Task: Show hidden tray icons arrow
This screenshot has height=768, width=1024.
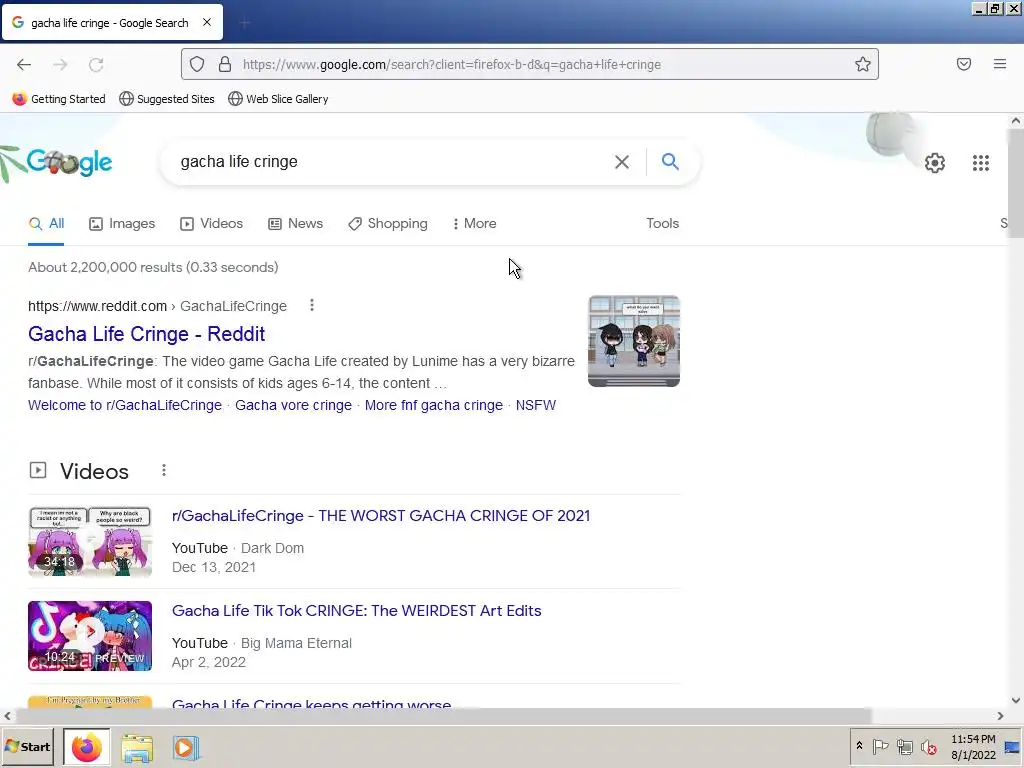Action: point(859,746)
